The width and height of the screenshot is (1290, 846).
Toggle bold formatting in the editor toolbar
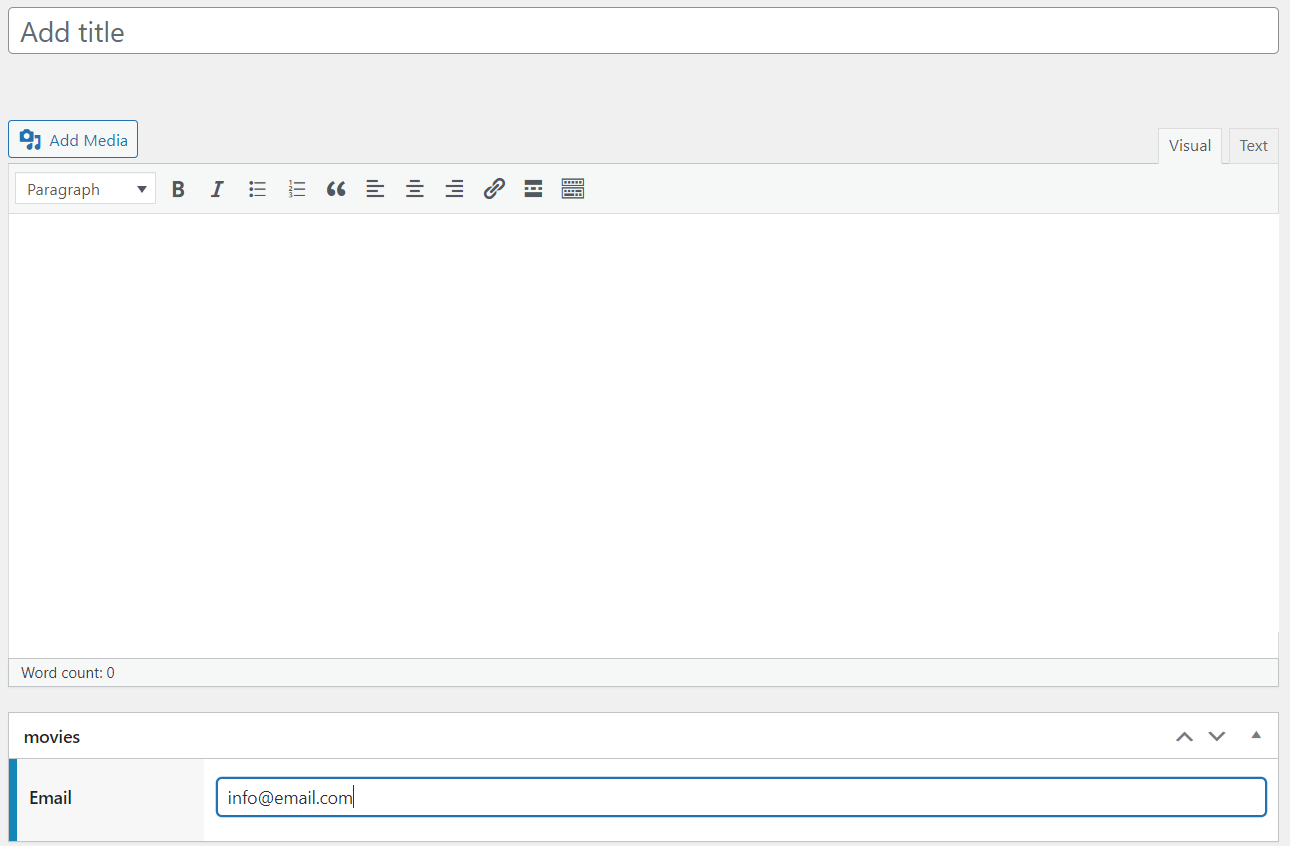178,188
